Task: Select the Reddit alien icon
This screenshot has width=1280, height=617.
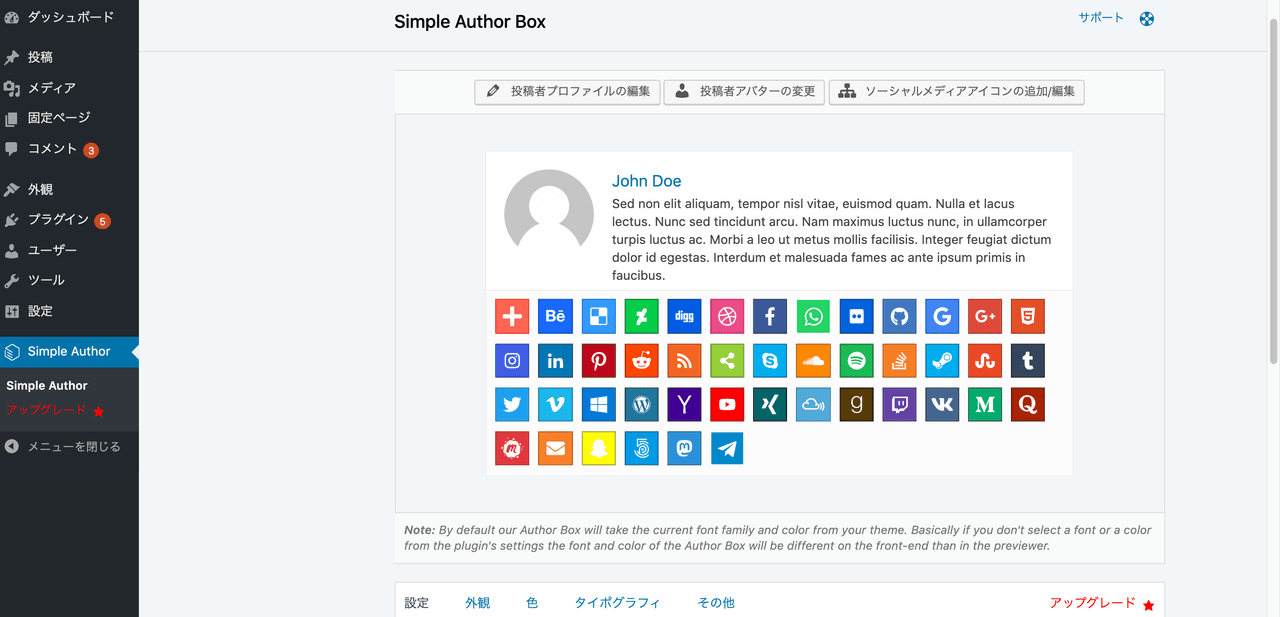Action: click(641, 361)
